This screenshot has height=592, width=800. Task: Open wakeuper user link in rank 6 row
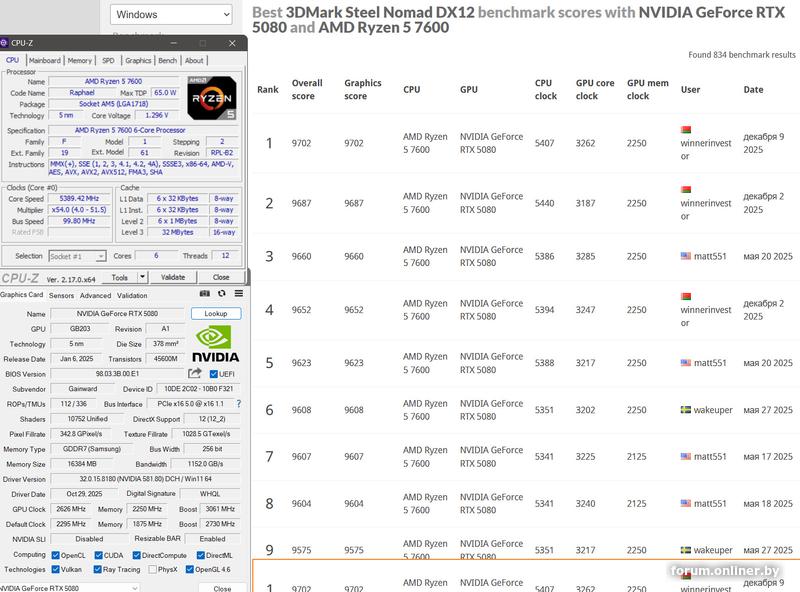[713, 410]
